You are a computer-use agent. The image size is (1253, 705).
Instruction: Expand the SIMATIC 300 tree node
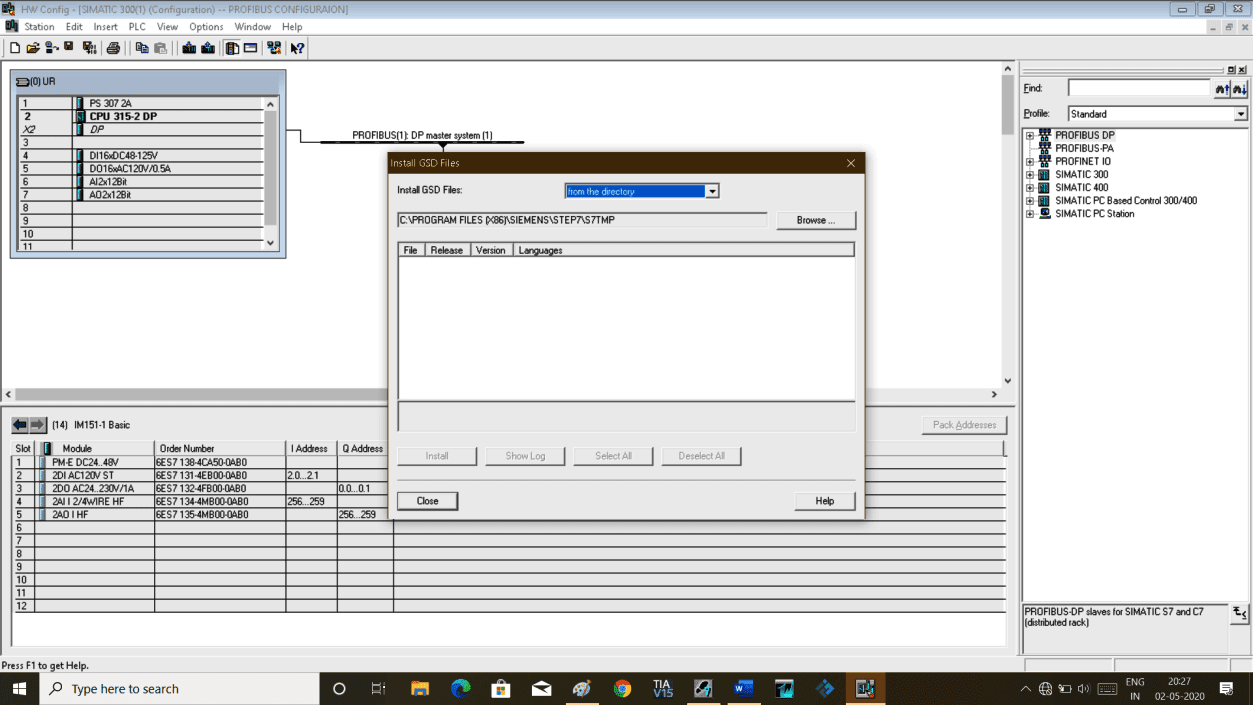pyautogui.click(x=1028, y=174)
